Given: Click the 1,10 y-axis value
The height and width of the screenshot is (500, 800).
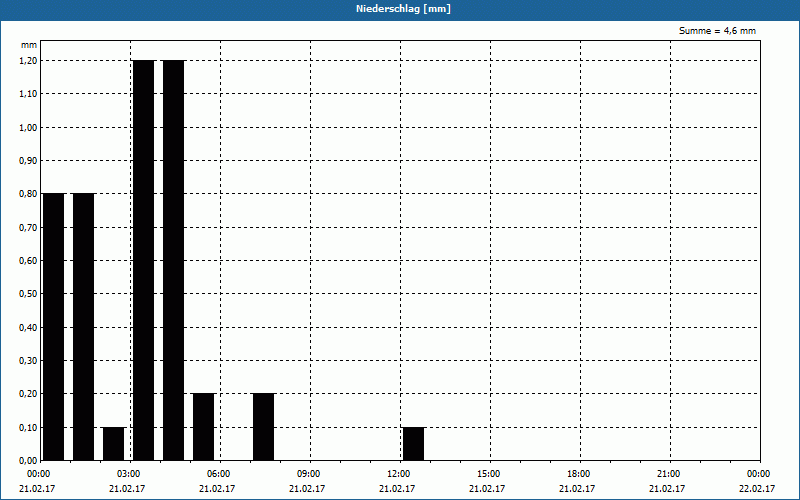Looking at the screenshot, I should click(x=28, y=94).
